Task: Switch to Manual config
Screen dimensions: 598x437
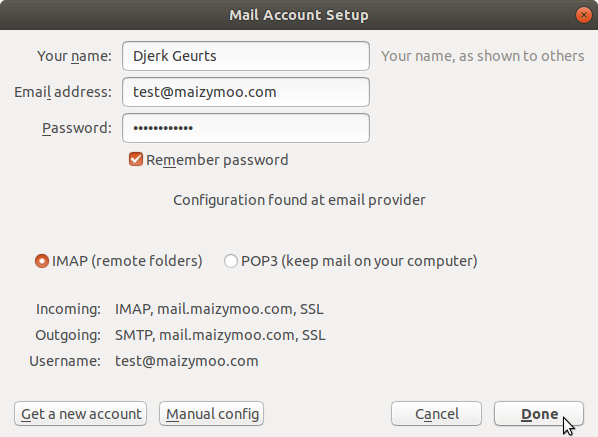Action: point(211,414)
